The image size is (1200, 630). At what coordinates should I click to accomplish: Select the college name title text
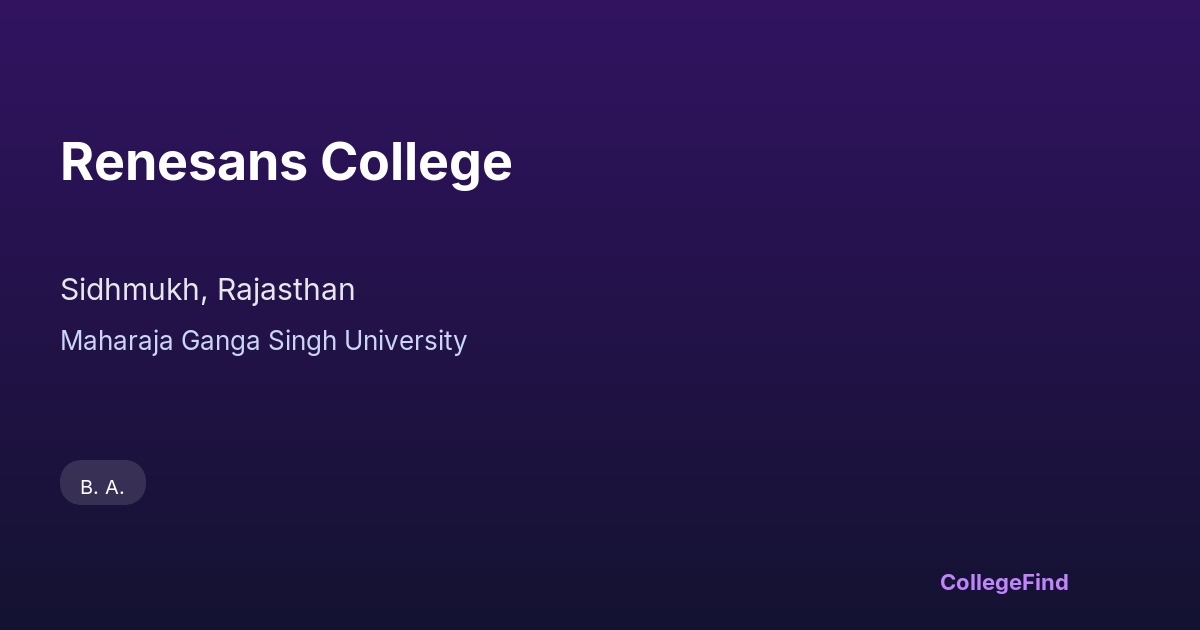[x=286, y=162]
